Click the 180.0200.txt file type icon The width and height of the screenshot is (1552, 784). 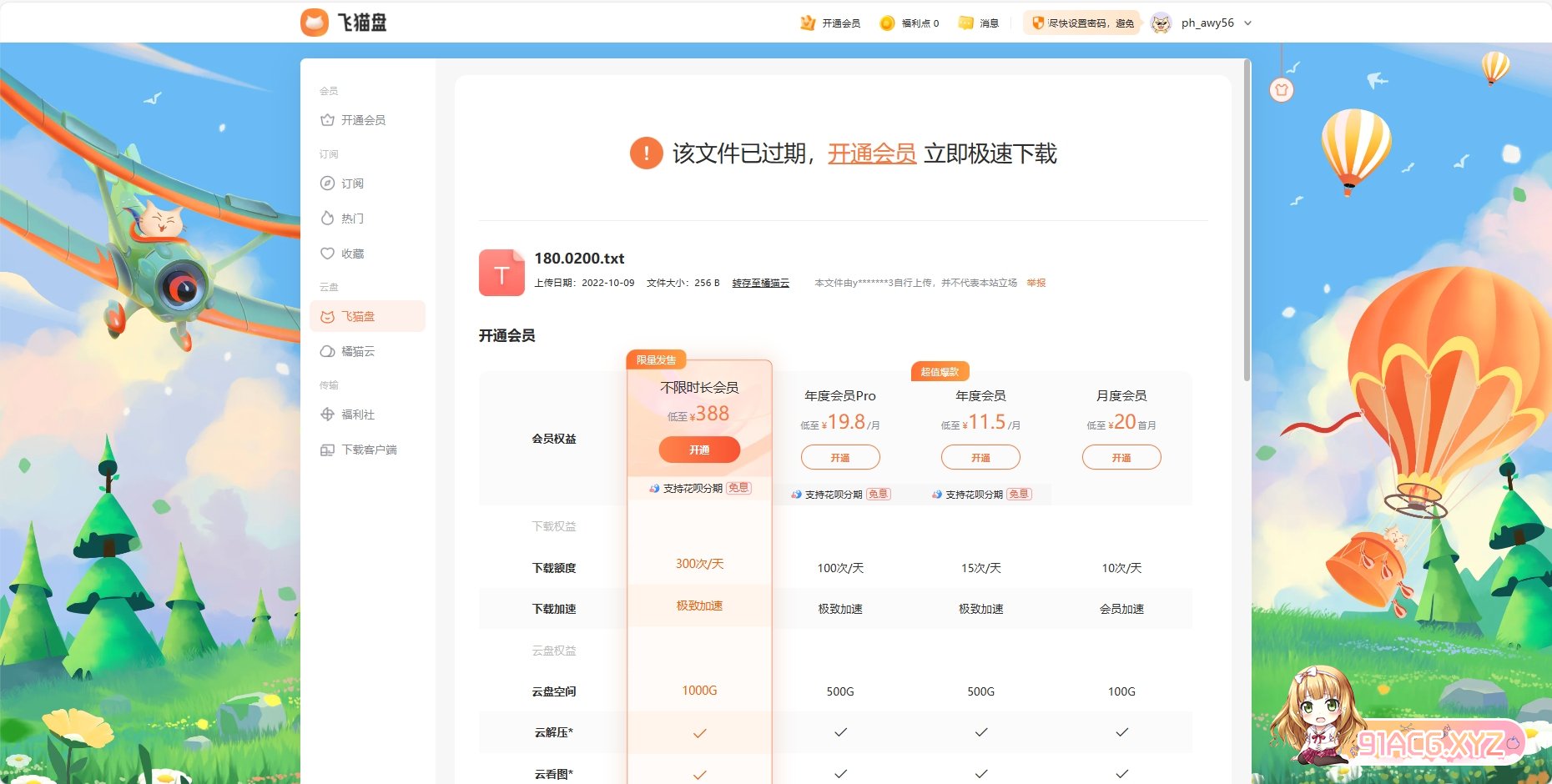(501, 273)
